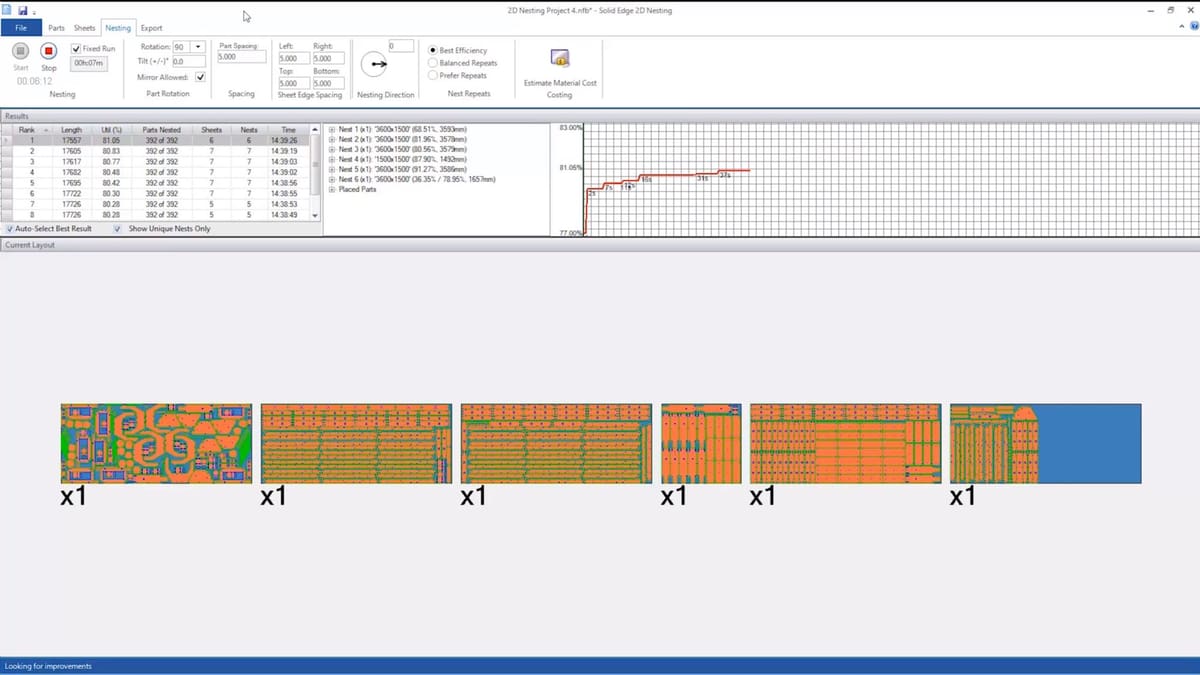Open Estimate Material Cost tool
Viewport: 1200px width, 675px height.
coord(560,59)
